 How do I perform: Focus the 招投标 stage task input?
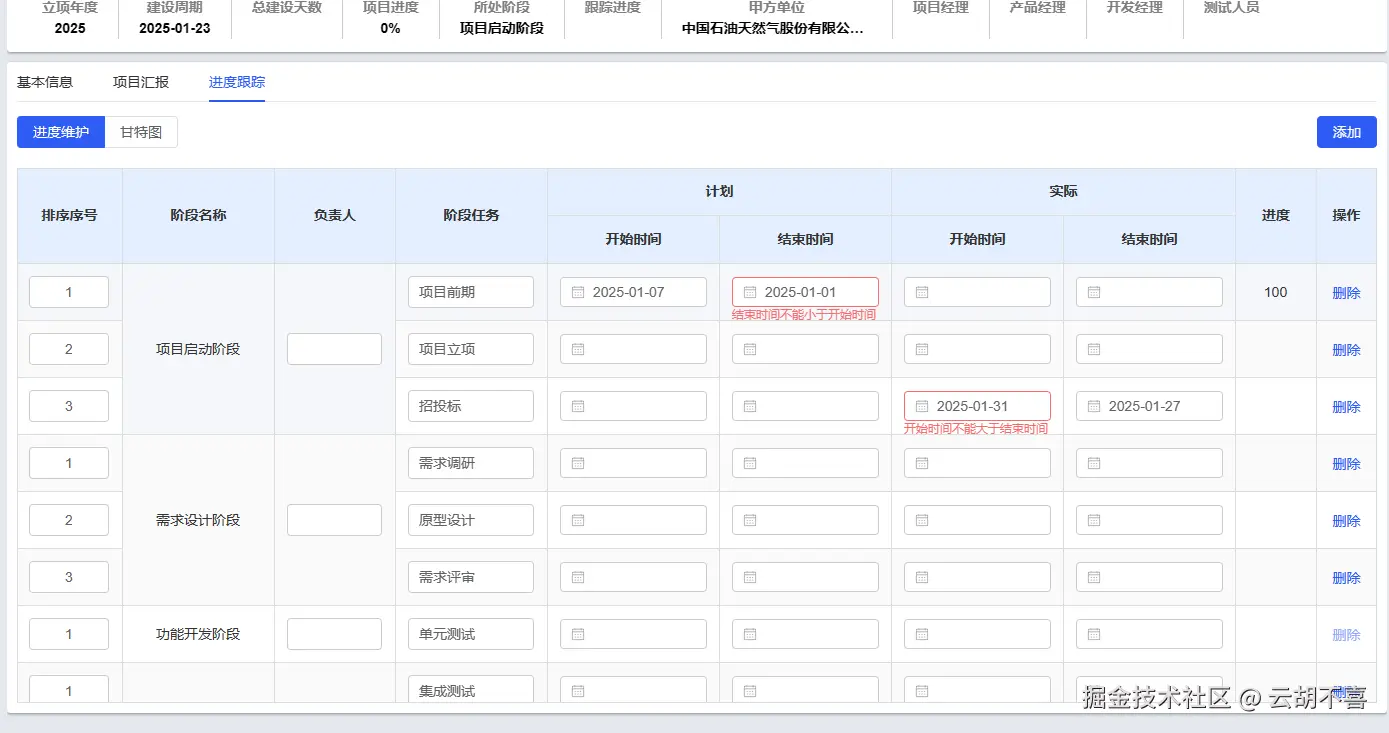tap(471, 406)
